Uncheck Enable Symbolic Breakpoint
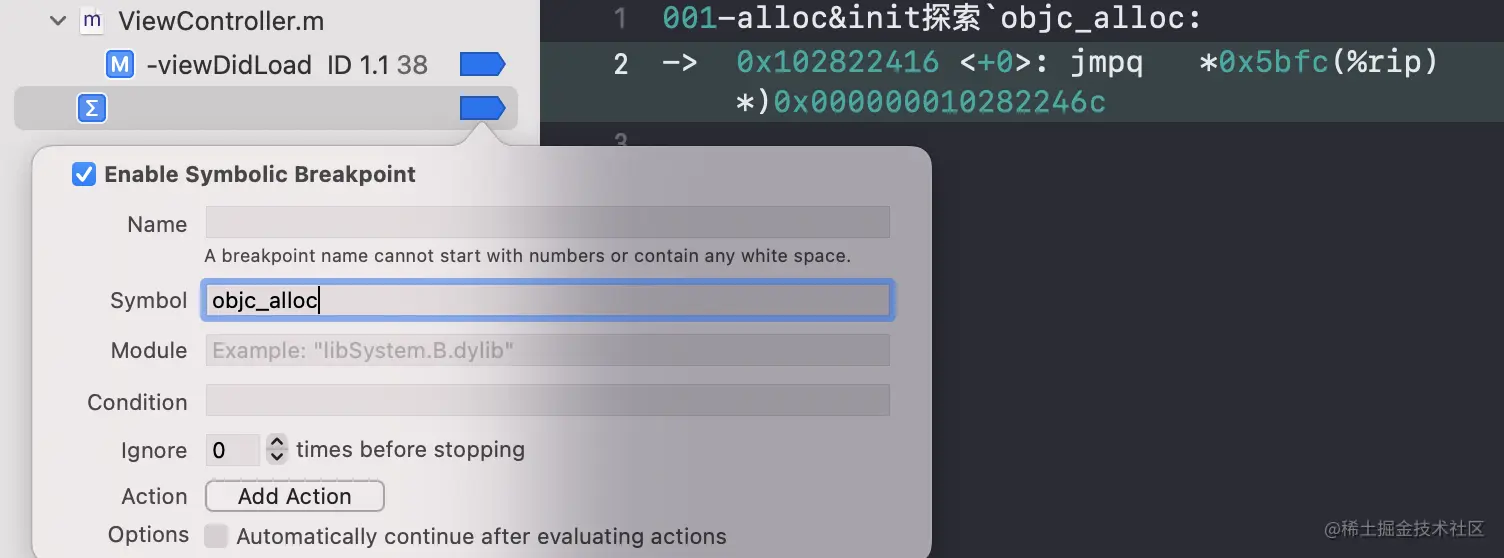 (84, 175)
